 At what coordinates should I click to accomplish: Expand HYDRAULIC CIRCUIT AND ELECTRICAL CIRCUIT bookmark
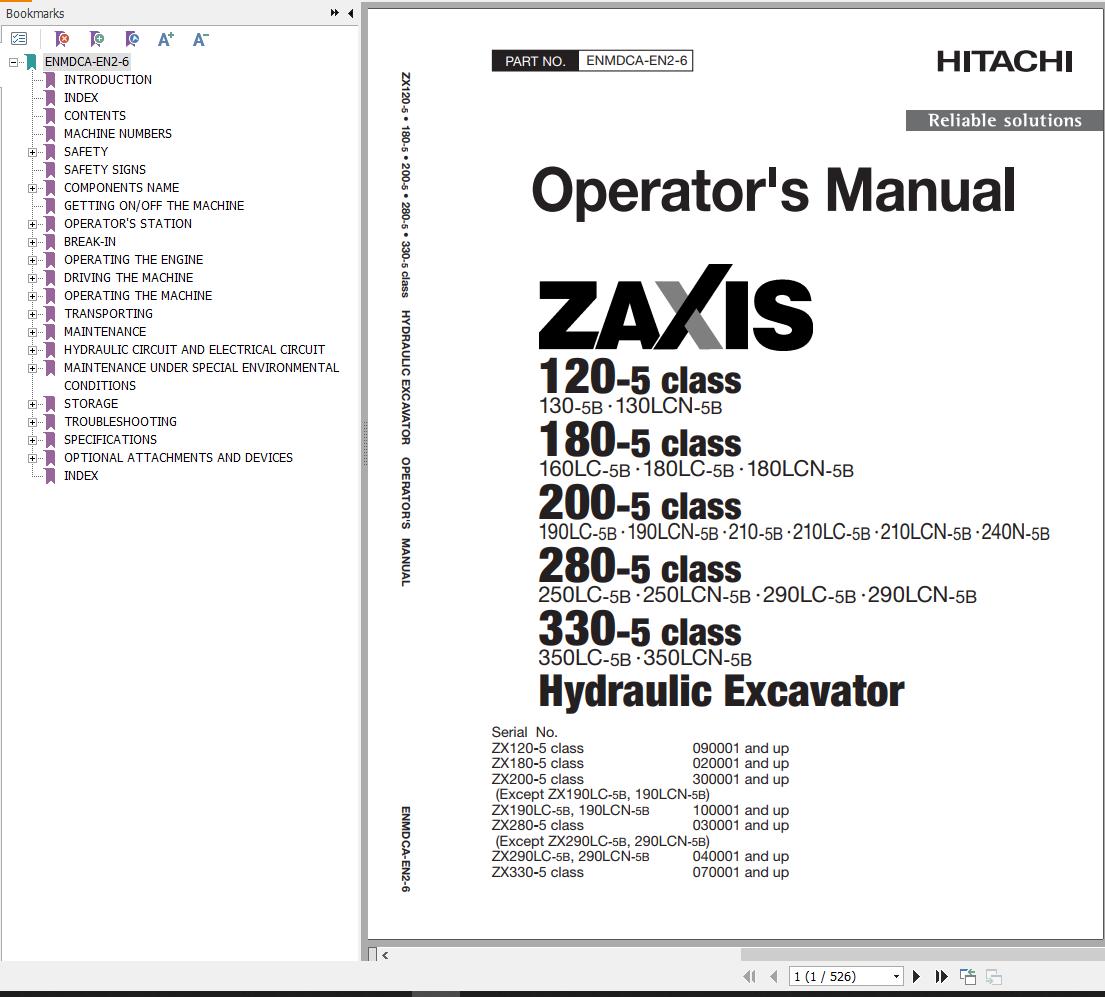click(x=32, y=350)
